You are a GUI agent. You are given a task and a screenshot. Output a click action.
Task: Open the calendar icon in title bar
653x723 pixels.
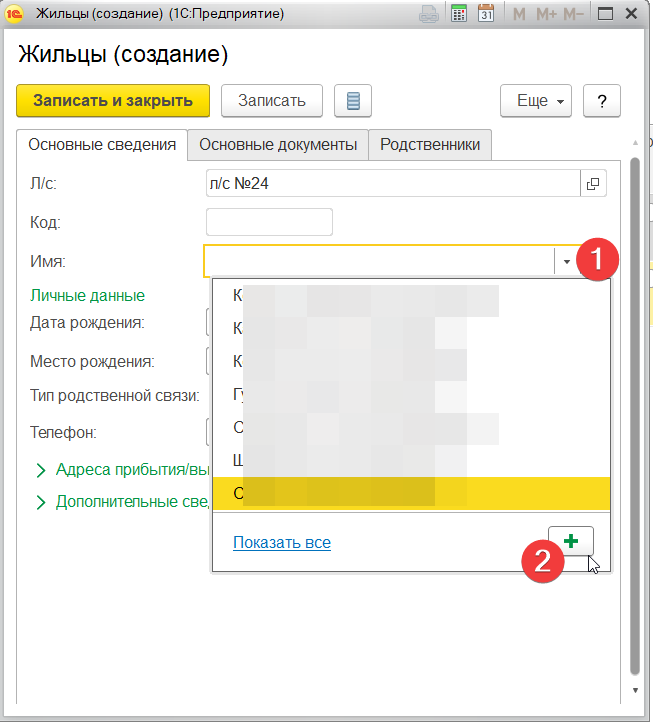[x=486, y=14]
